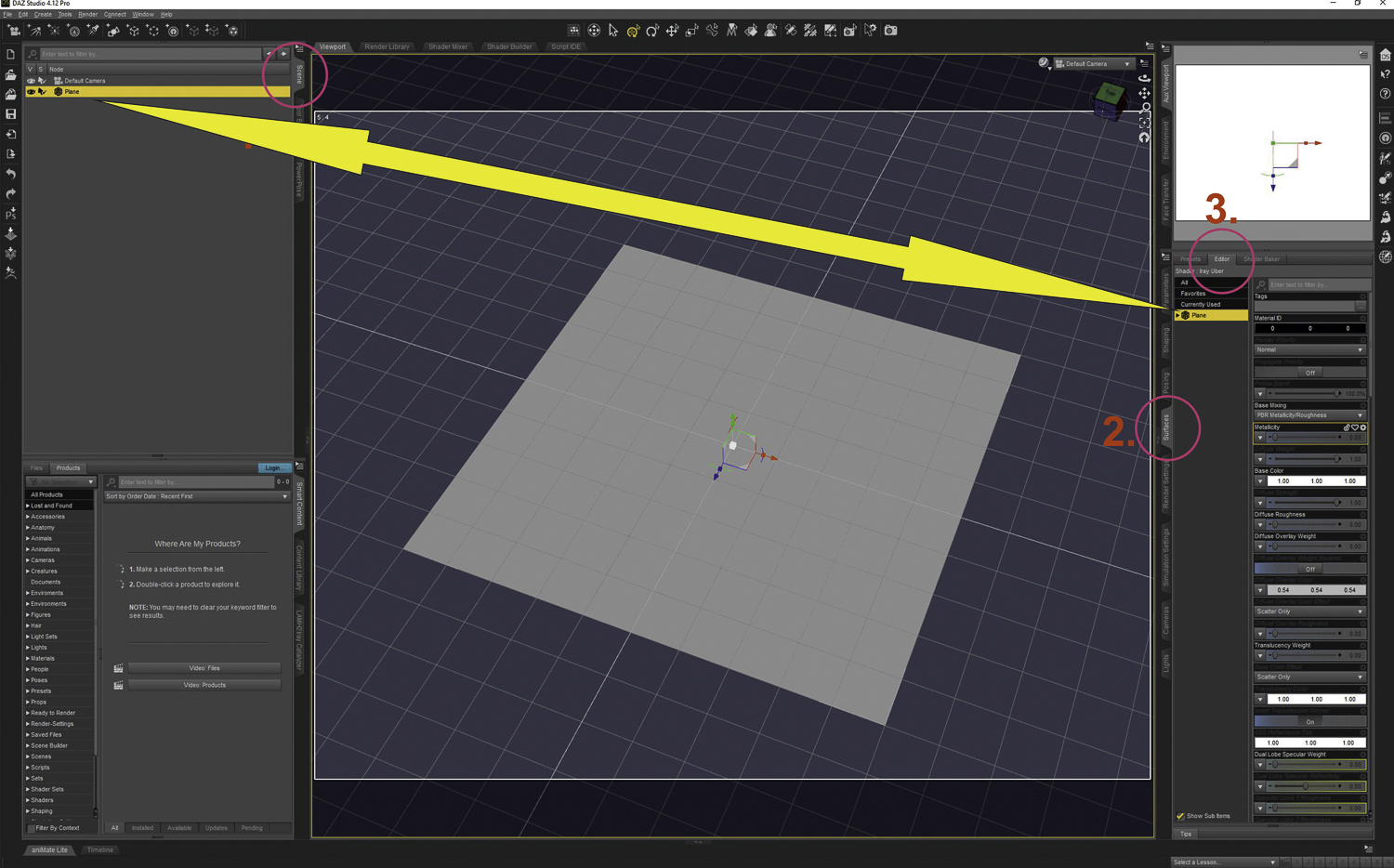Click the New Scene file icon

point(11,55)
